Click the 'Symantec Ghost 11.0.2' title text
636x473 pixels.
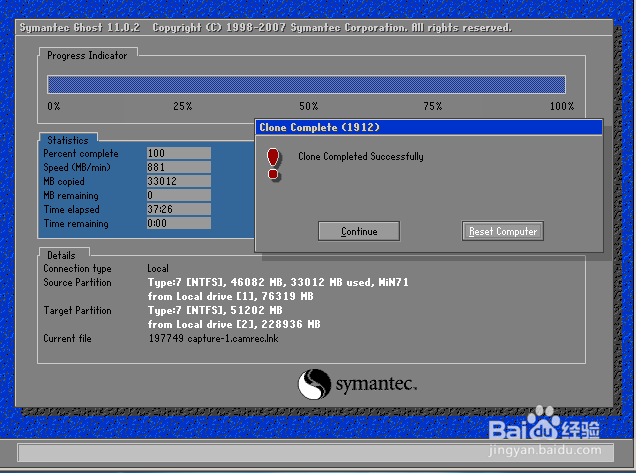click(x=80, y=28)
